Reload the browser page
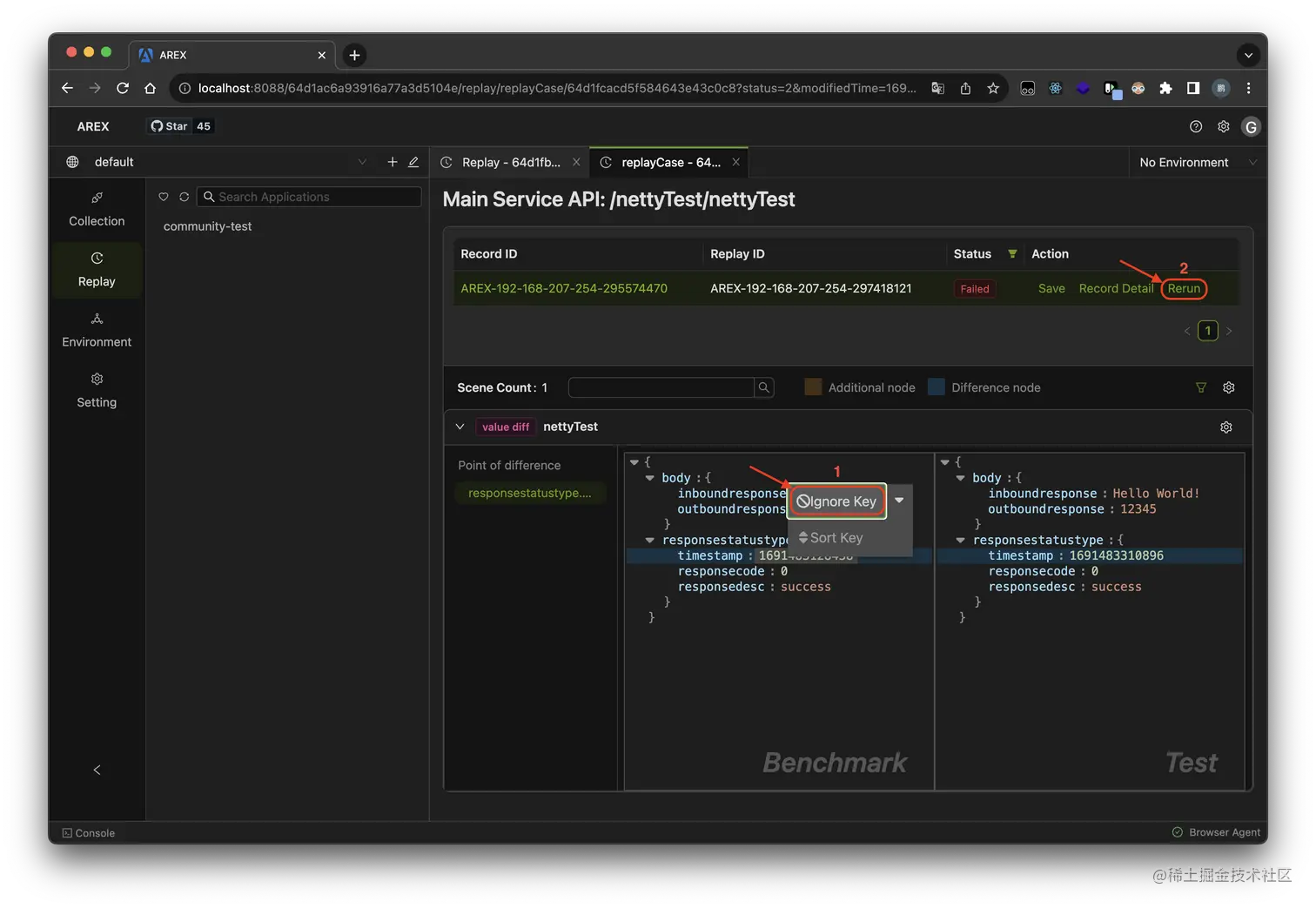Image resolution: width=1316 pixels, height=908 pixels. tap(123, 88)
